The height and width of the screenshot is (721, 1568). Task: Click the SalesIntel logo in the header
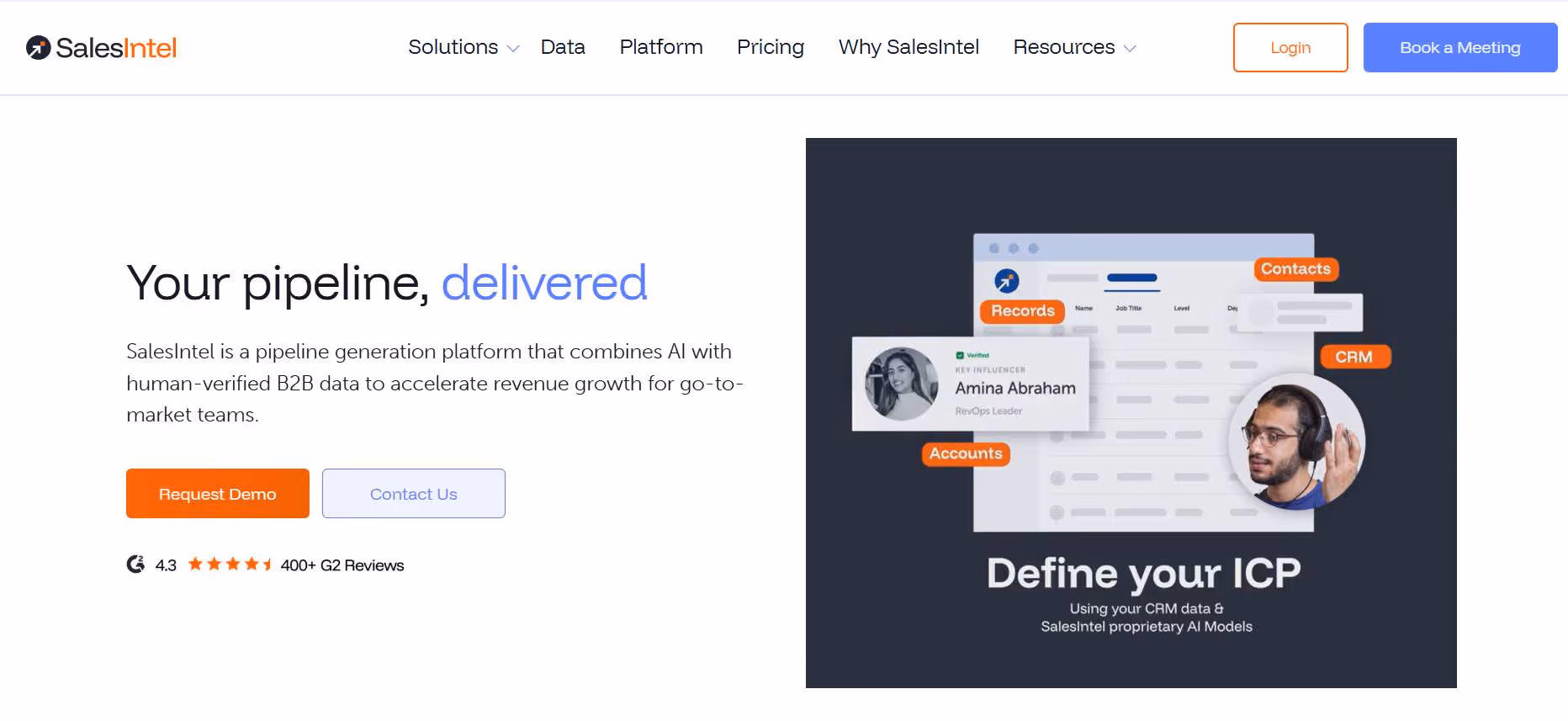(x=101, y=48)
